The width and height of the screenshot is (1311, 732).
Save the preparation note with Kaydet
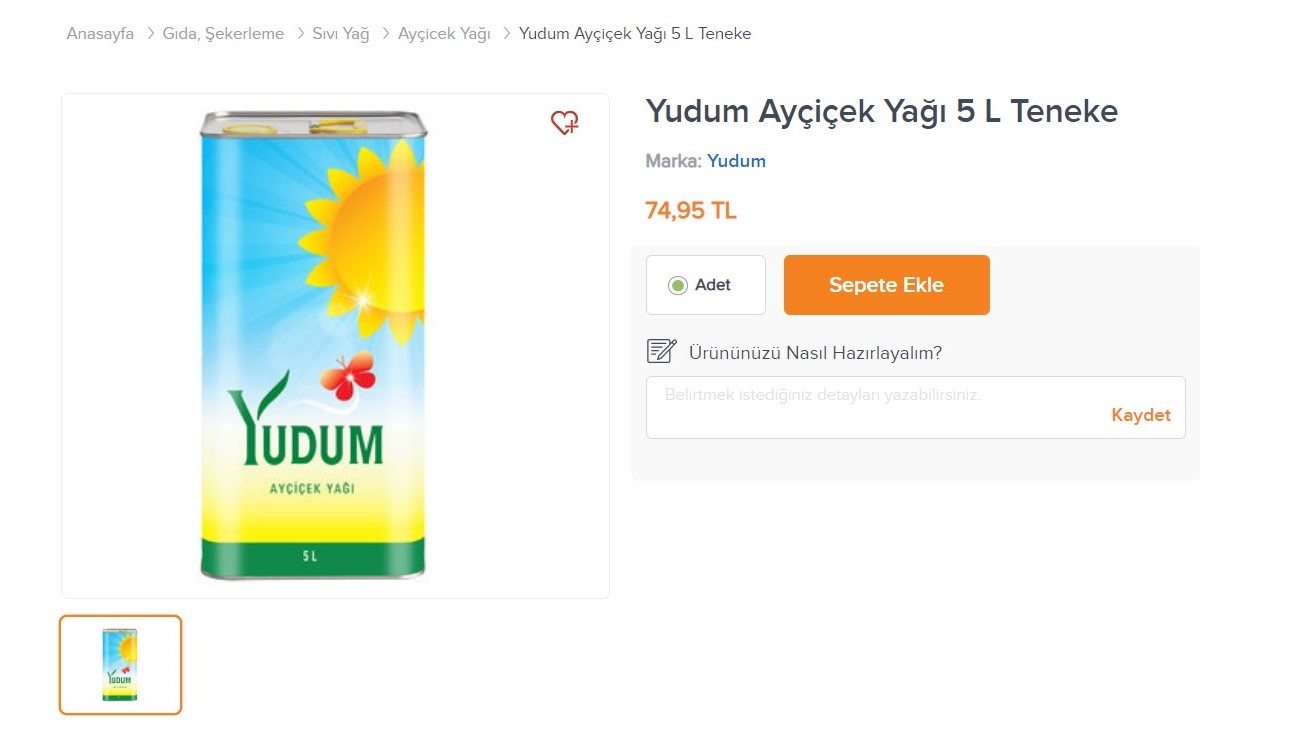coord(1141,415)
